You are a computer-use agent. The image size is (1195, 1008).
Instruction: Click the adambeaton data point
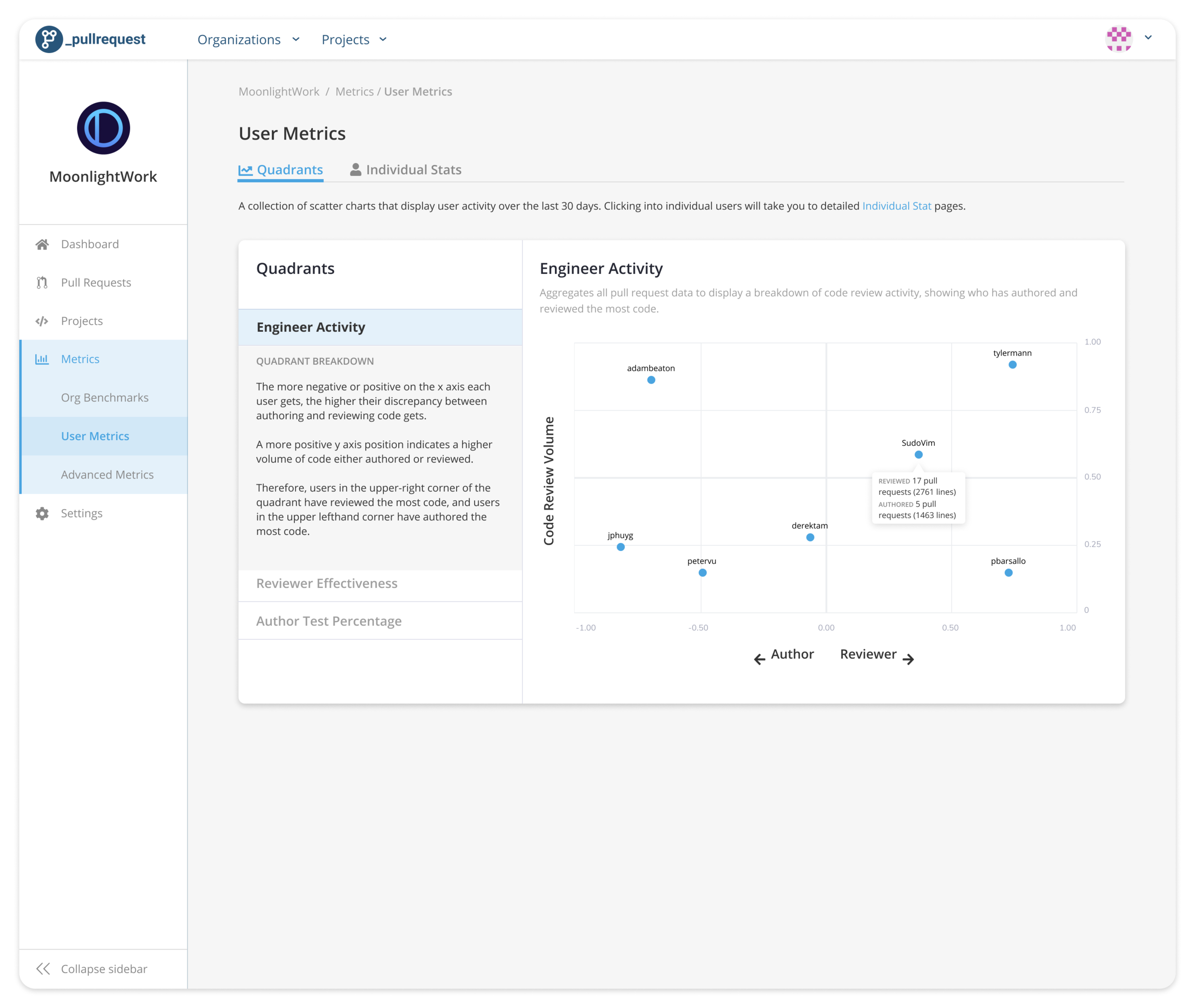click(652, 380)
